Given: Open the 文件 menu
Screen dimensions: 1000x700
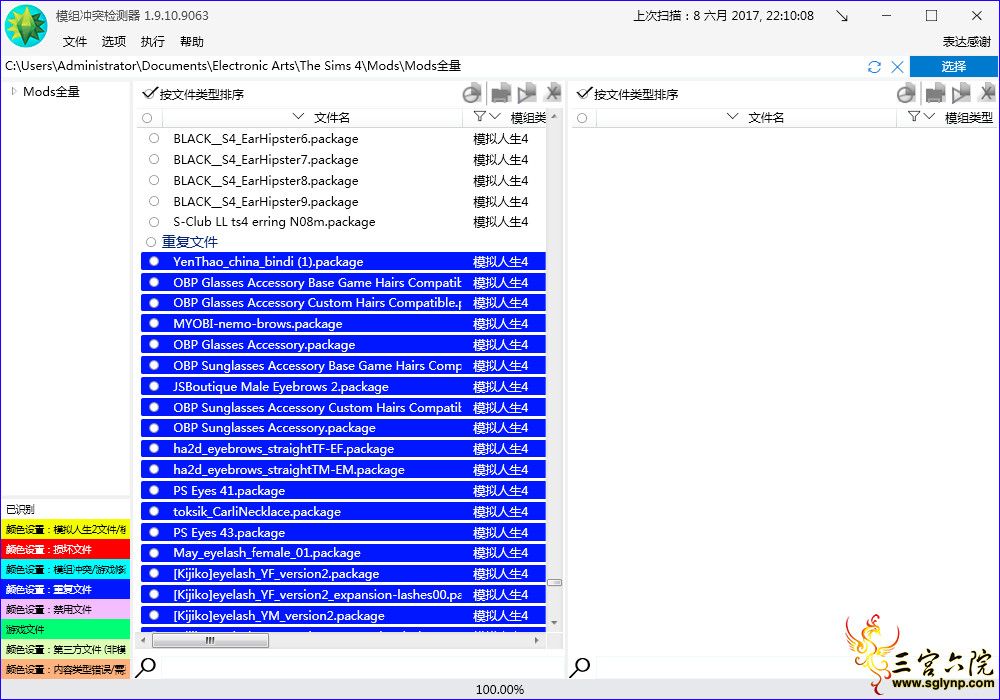Looking at the screenshot, I should pos(75,42).
